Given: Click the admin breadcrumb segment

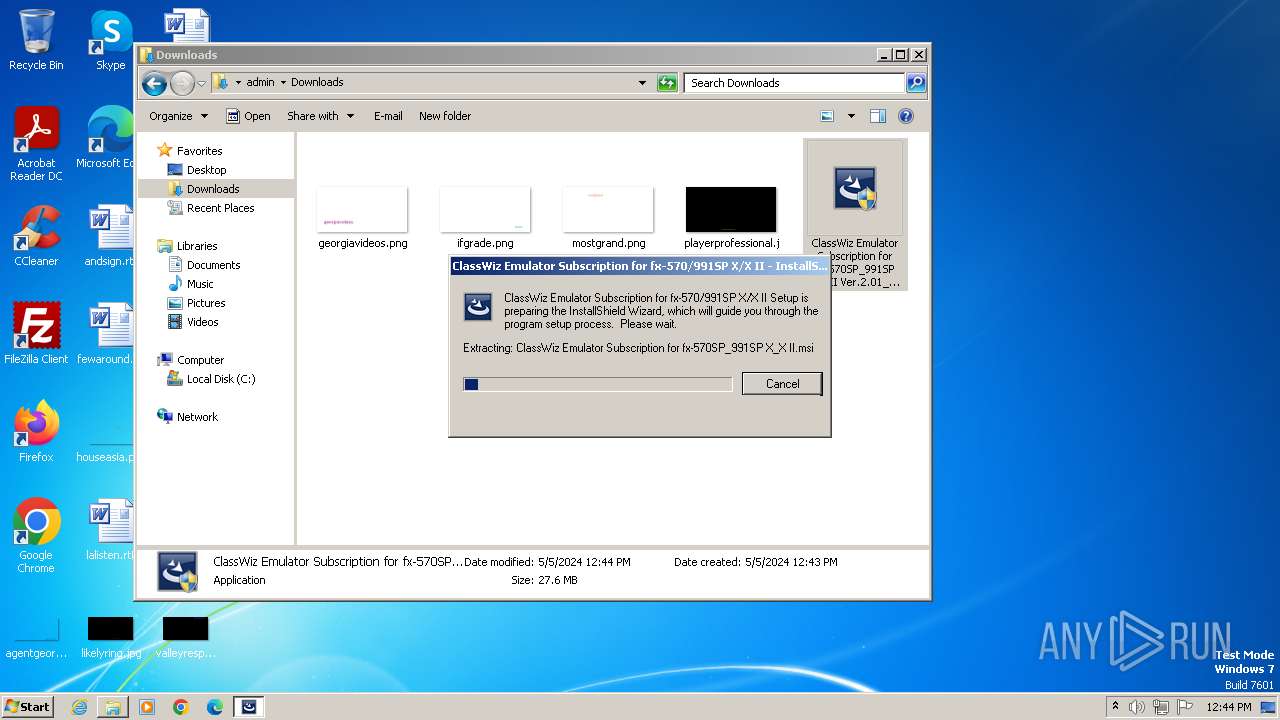Looking at the screenshot, I should 260,82.
